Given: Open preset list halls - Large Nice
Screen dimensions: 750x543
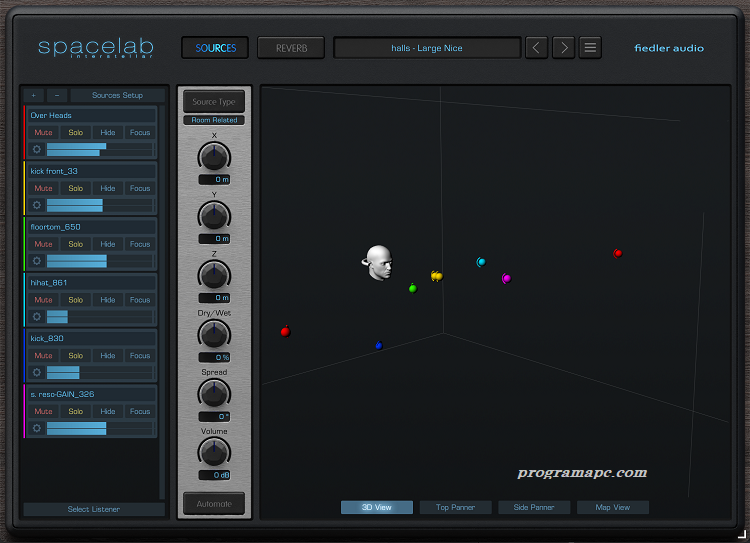Looking at the screenshot, I should pyautogui.click(x=427, y=48).
